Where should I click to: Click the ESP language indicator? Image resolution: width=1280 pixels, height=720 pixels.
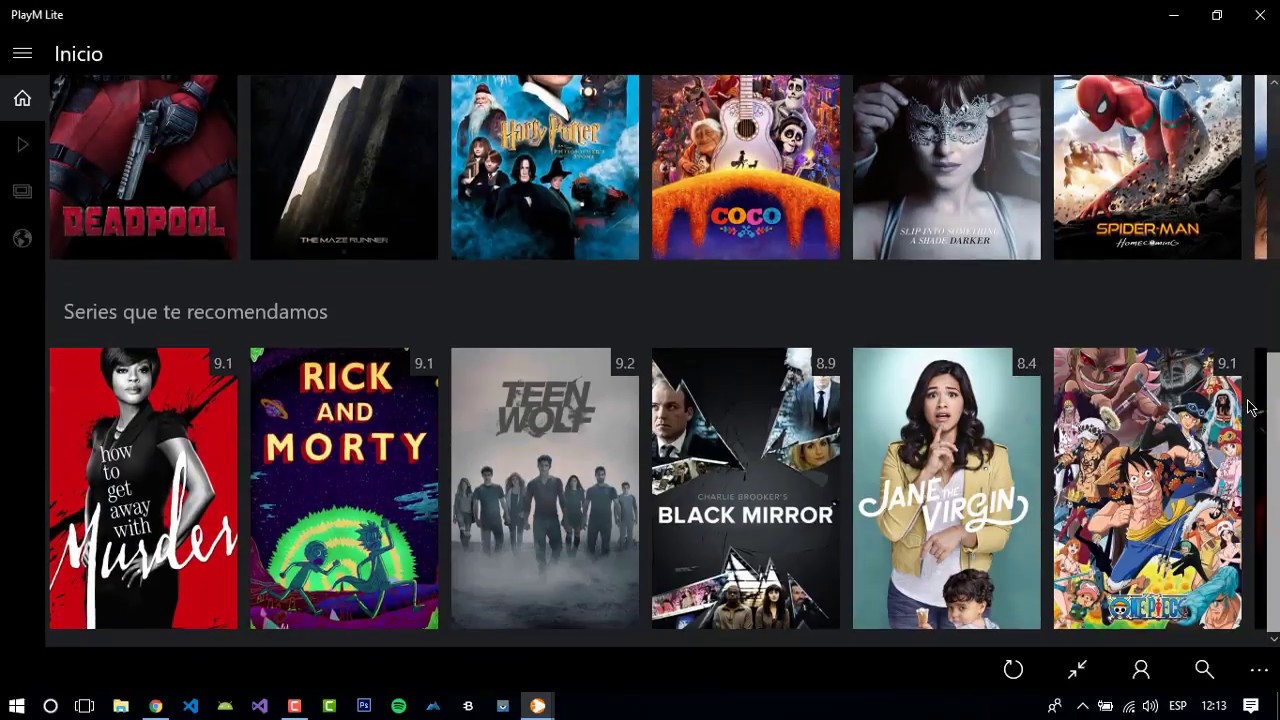pyautogui.click(x=1178, y=706)
